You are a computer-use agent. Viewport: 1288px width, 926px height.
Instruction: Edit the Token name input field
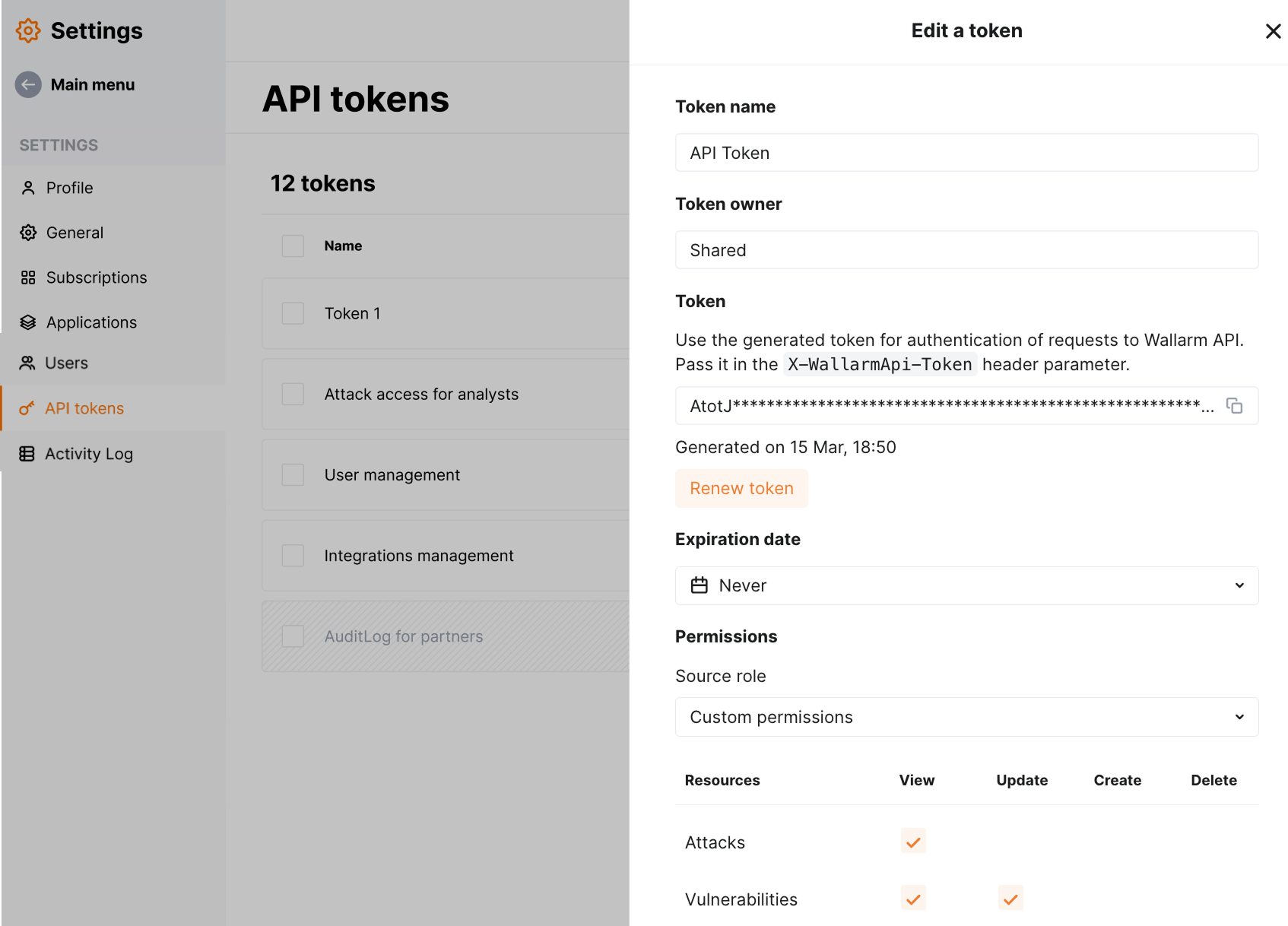pyautogui.click(x=966, y=152)
